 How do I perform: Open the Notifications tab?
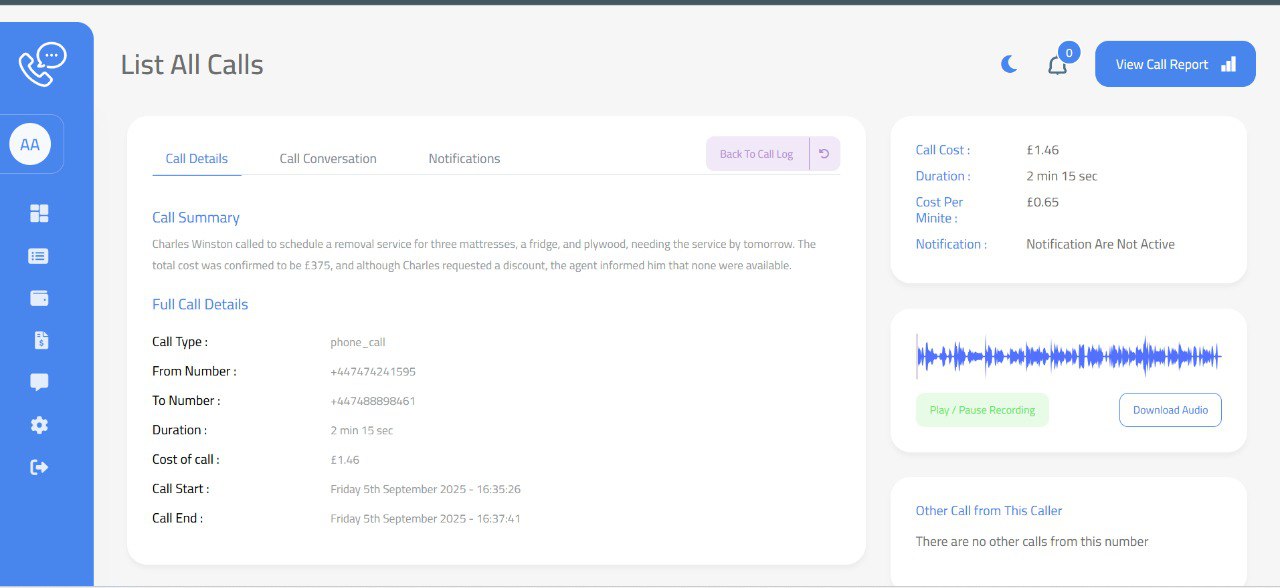[464, 158]
